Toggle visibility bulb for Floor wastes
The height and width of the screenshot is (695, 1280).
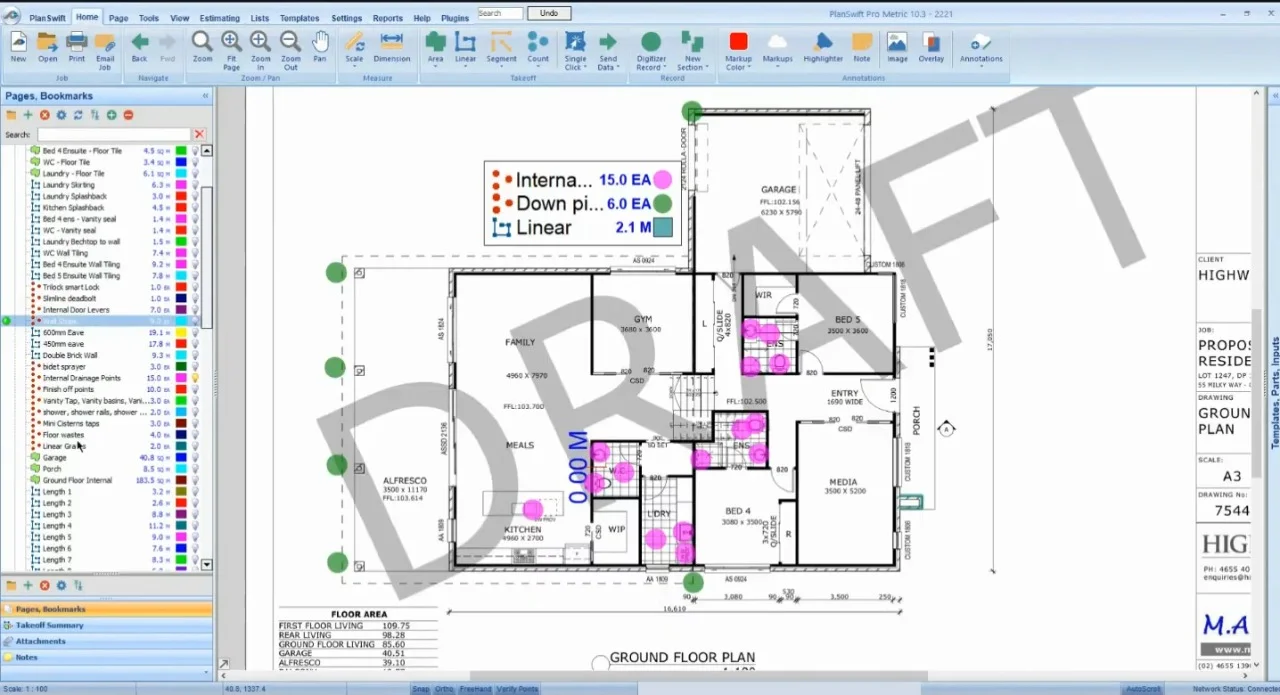point(195,435)
